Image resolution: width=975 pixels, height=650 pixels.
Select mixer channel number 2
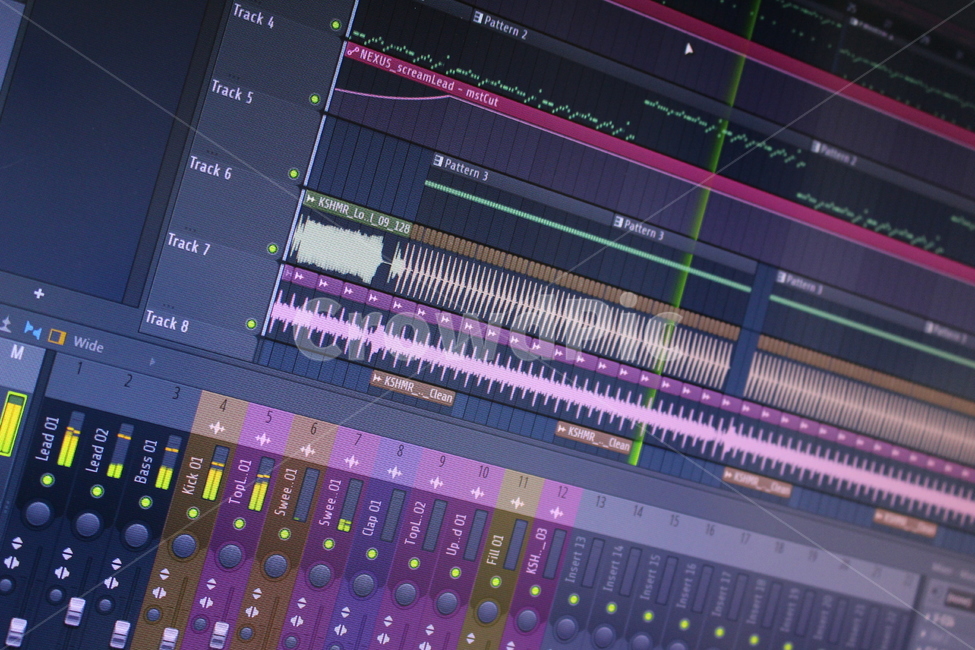(x=128, y=381)
